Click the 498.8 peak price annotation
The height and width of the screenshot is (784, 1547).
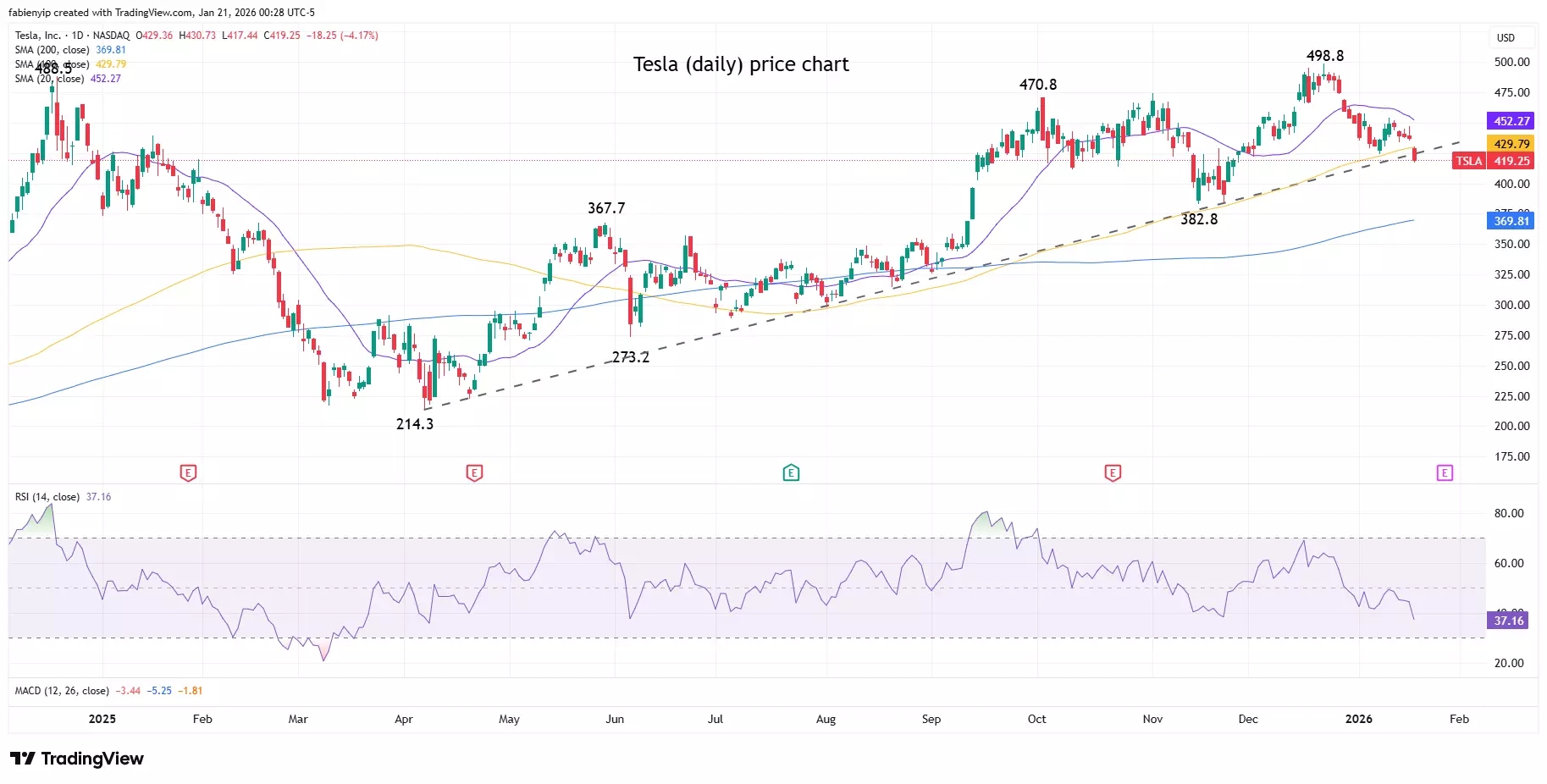1324,56
